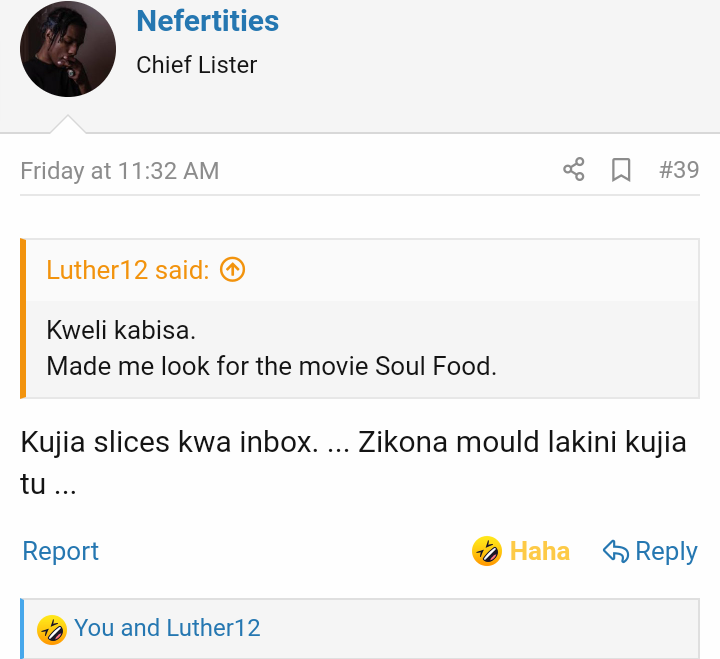Click the Friday at 11:32 AM timestamp

click(x=119, y=171)
